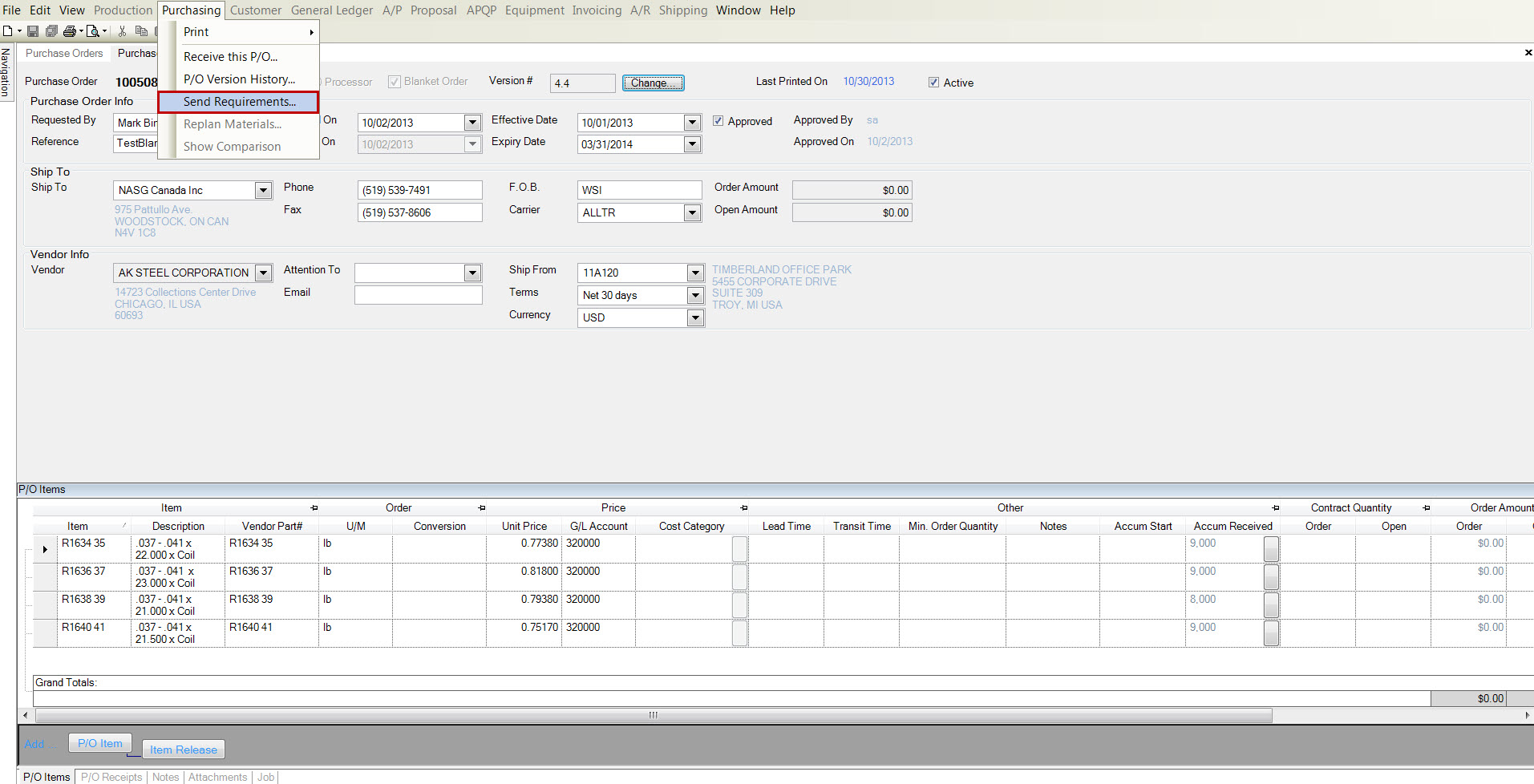Toggle the Blanket Order checkbox
Screen dimensions: 1534x784
point(395,82)
